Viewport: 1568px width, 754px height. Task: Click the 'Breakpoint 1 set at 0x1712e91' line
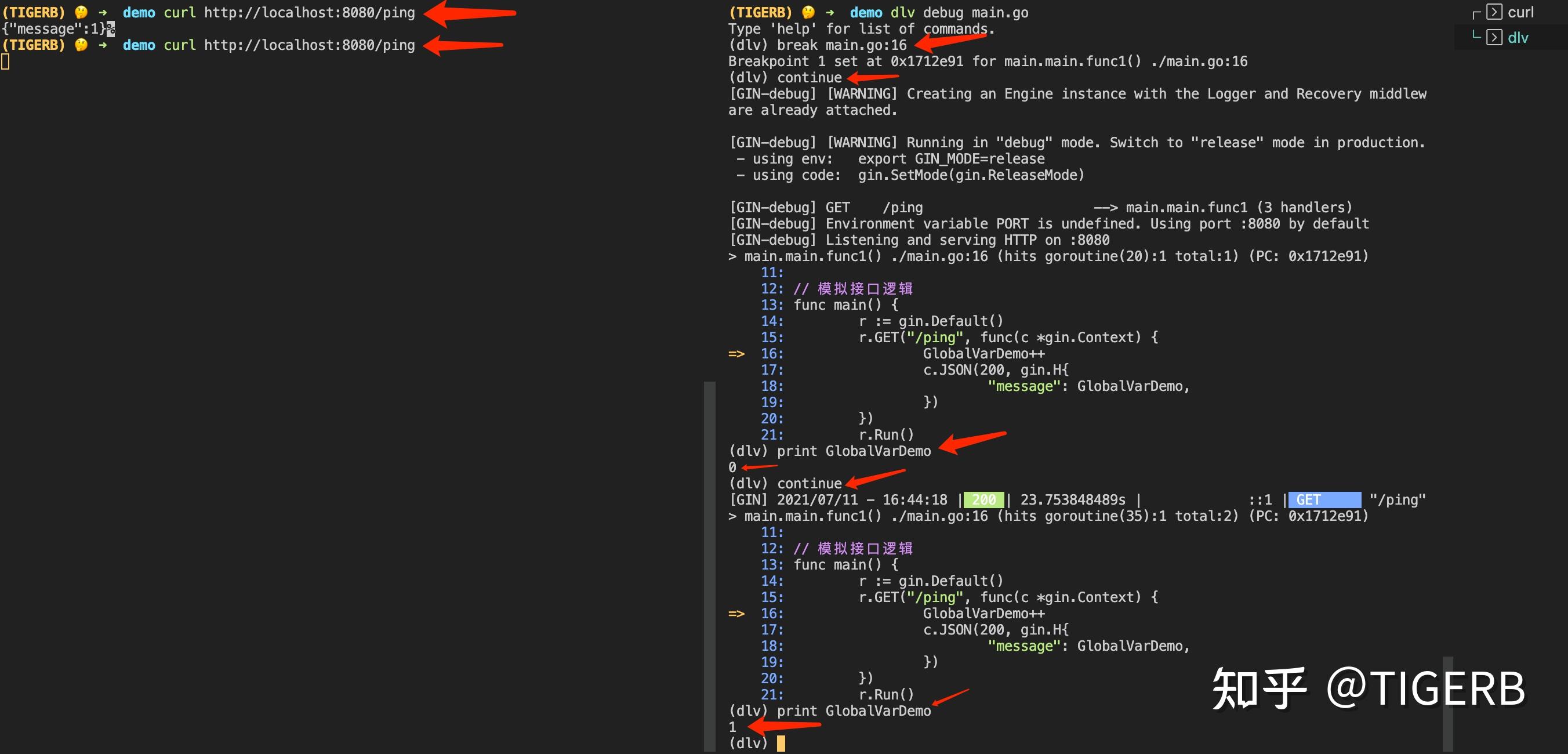point(988,61)
